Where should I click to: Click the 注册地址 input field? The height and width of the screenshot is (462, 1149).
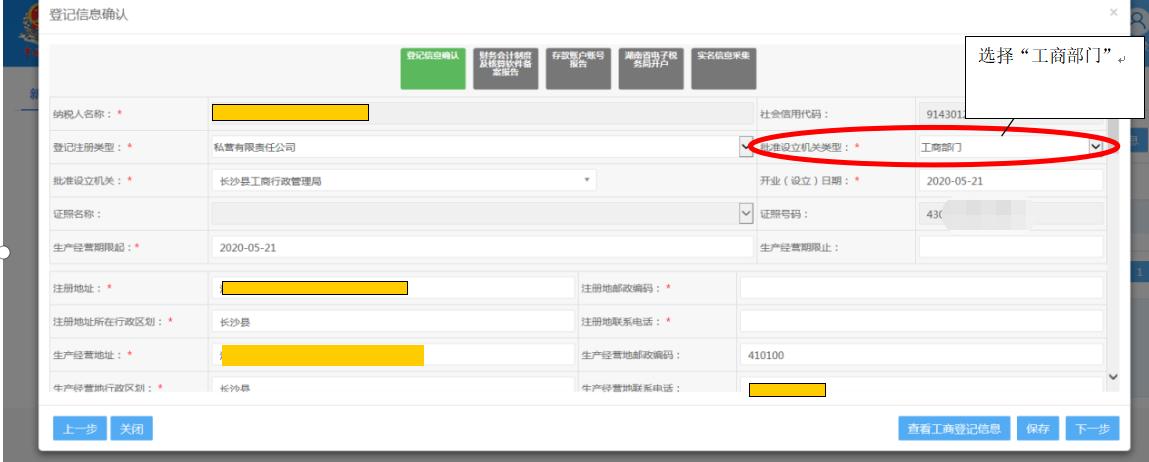pyautogui.click(x=393, y=287)
